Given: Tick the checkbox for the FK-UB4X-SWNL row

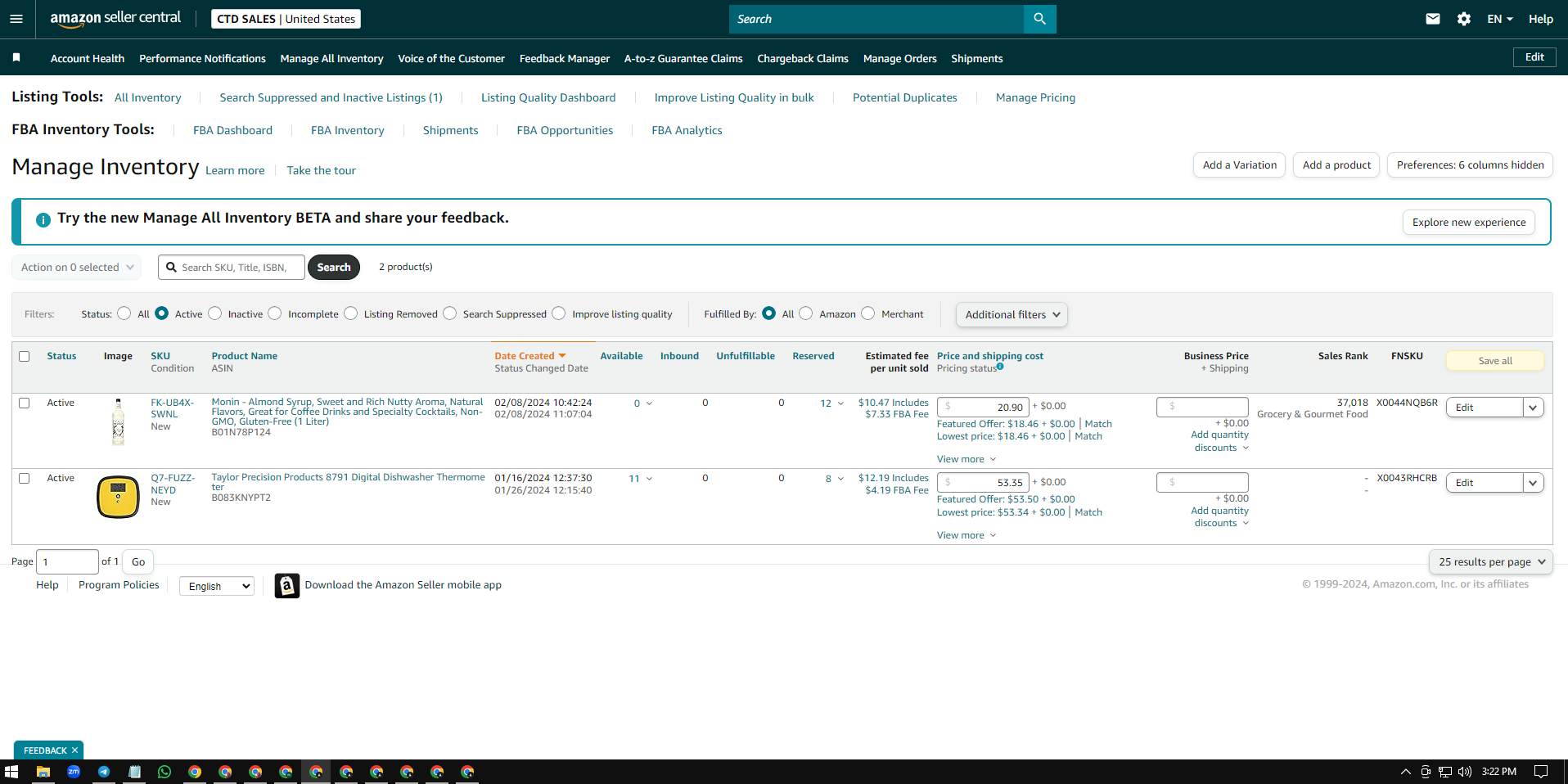Looking at the screenshot, I should point(25,403).
